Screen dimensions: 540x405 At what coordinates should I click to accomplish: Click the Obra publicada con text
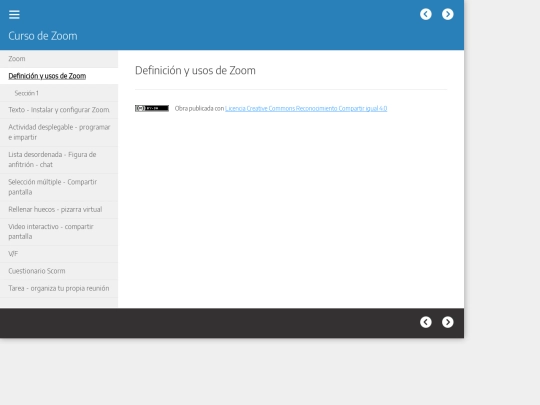click(199, 108)
